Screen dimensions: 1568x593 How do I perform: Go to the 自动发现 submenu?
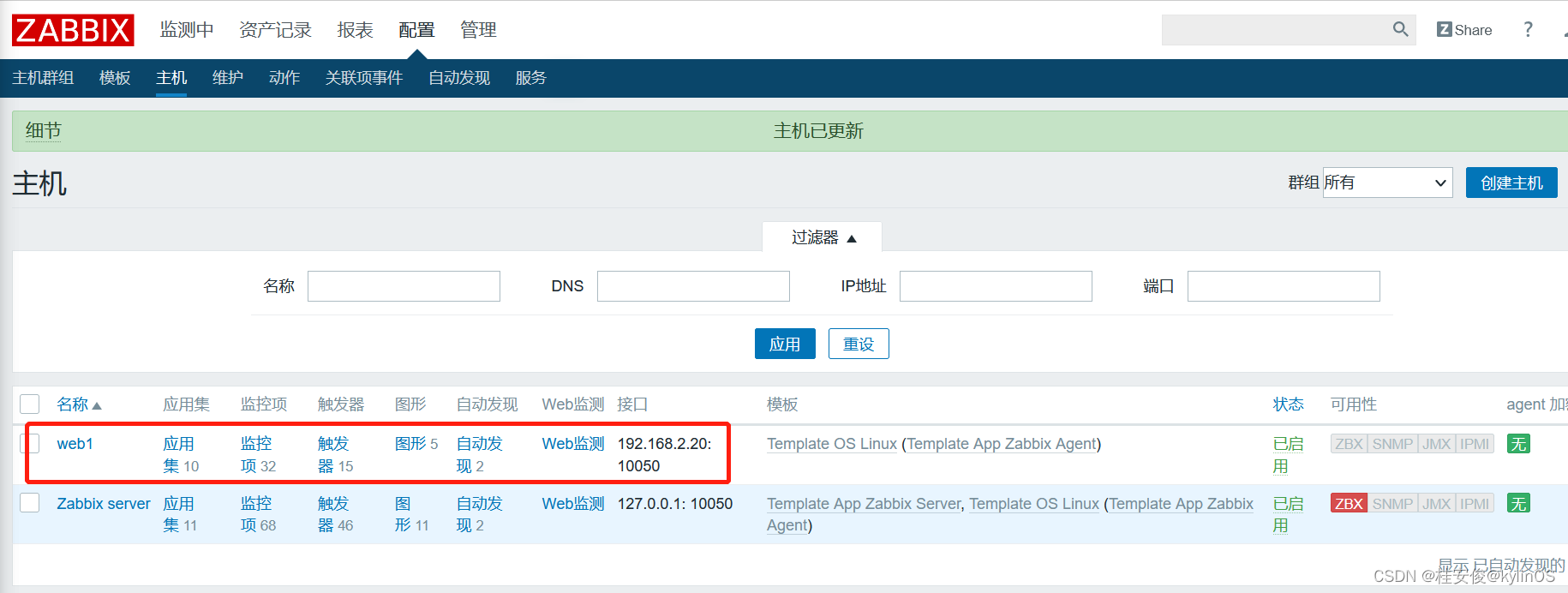[x=459, y=78]
